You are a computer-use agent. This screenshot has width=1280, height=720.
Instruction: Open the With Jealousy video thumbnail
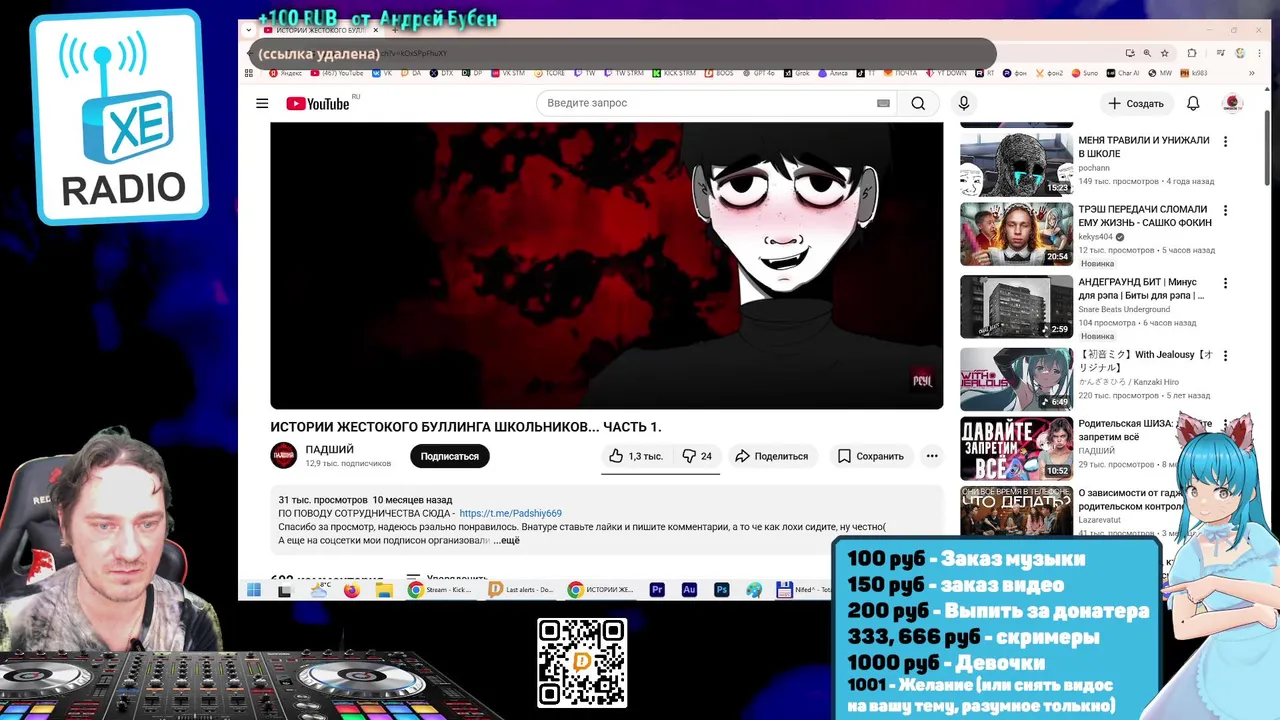tap(1016, 379)
